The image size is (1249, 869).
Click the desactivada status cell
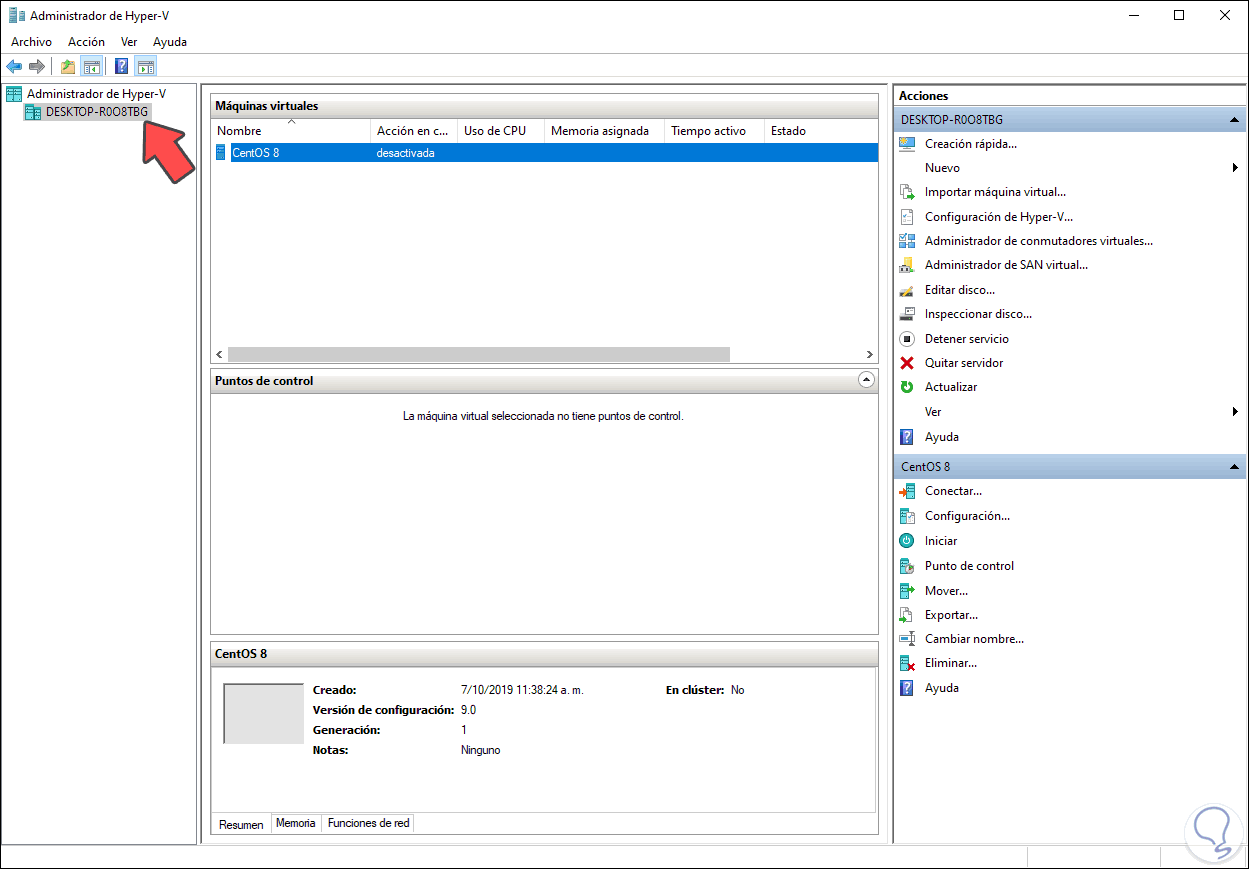(405, 153)
